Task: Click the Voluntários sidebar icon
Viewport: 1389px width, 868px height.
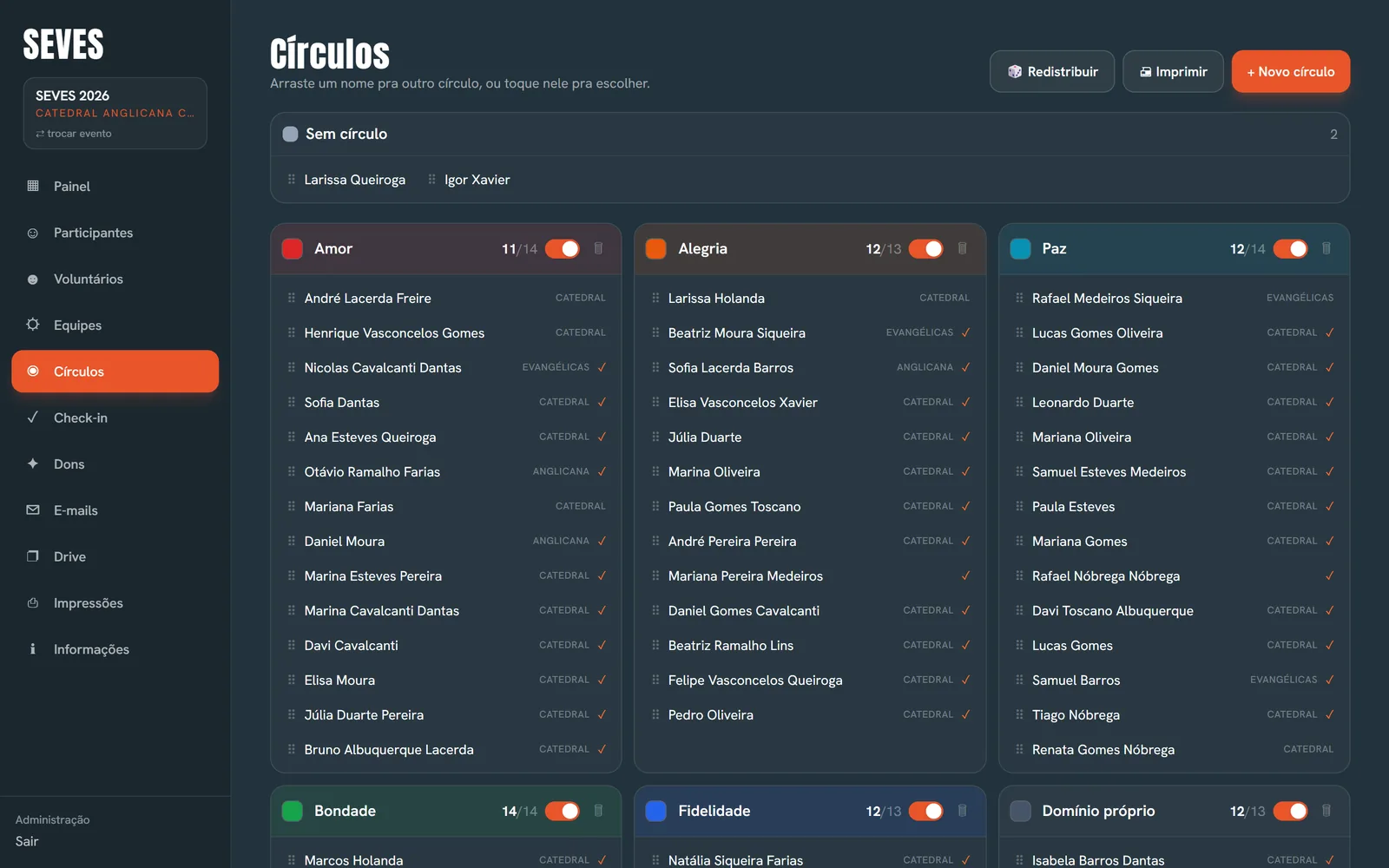Action: pos(33,279)
